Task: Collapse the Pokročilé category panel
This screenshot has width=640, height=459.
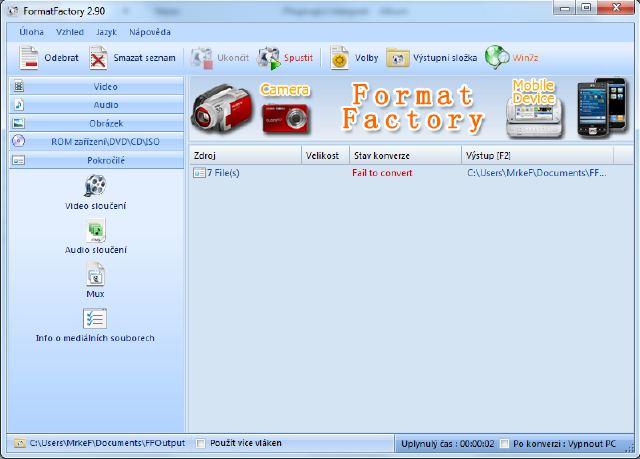Action: click(x=97, y=160)
